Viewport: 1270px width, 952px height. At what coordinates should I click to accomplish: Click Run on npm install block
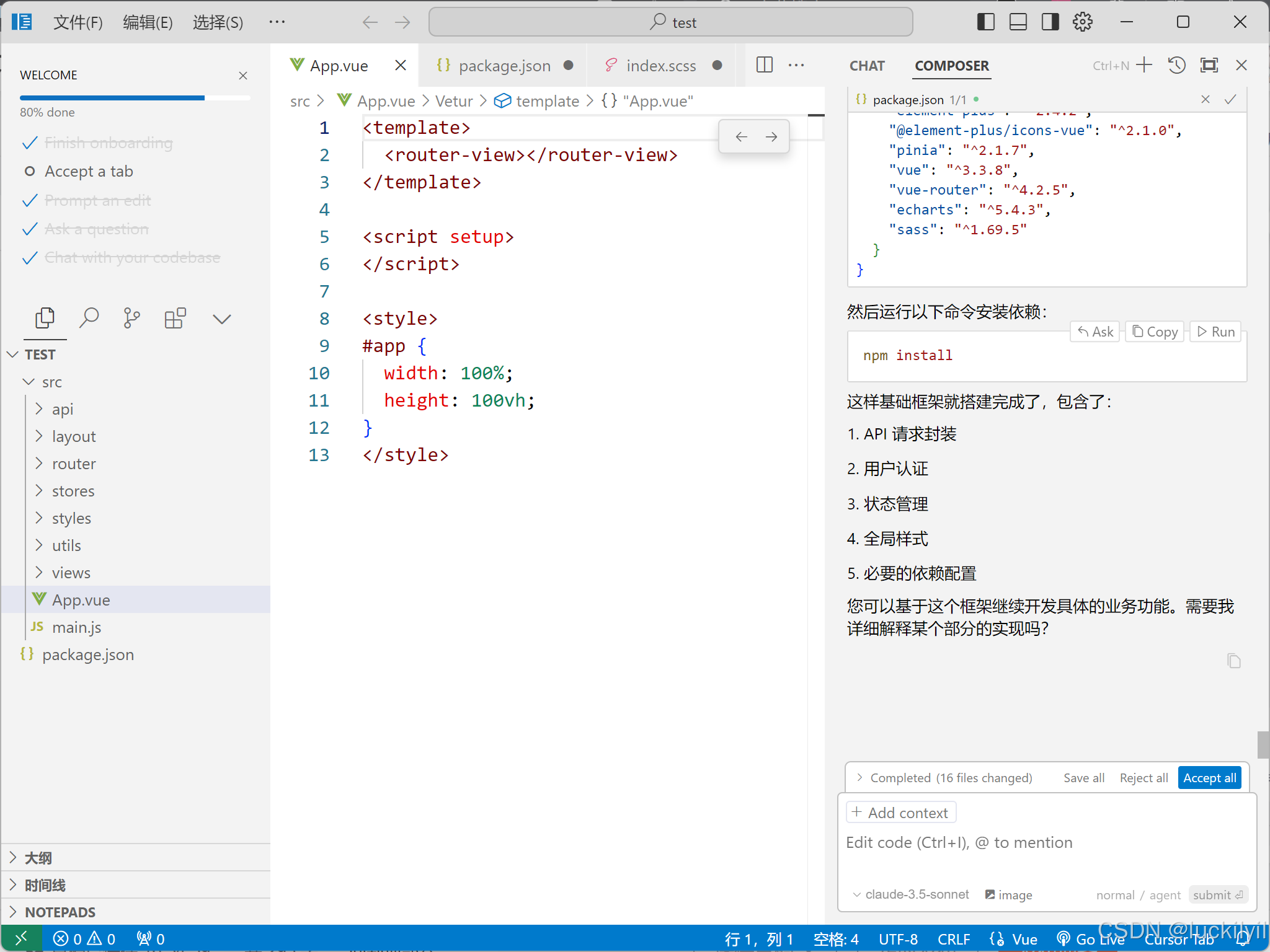tap(1216, 332)
